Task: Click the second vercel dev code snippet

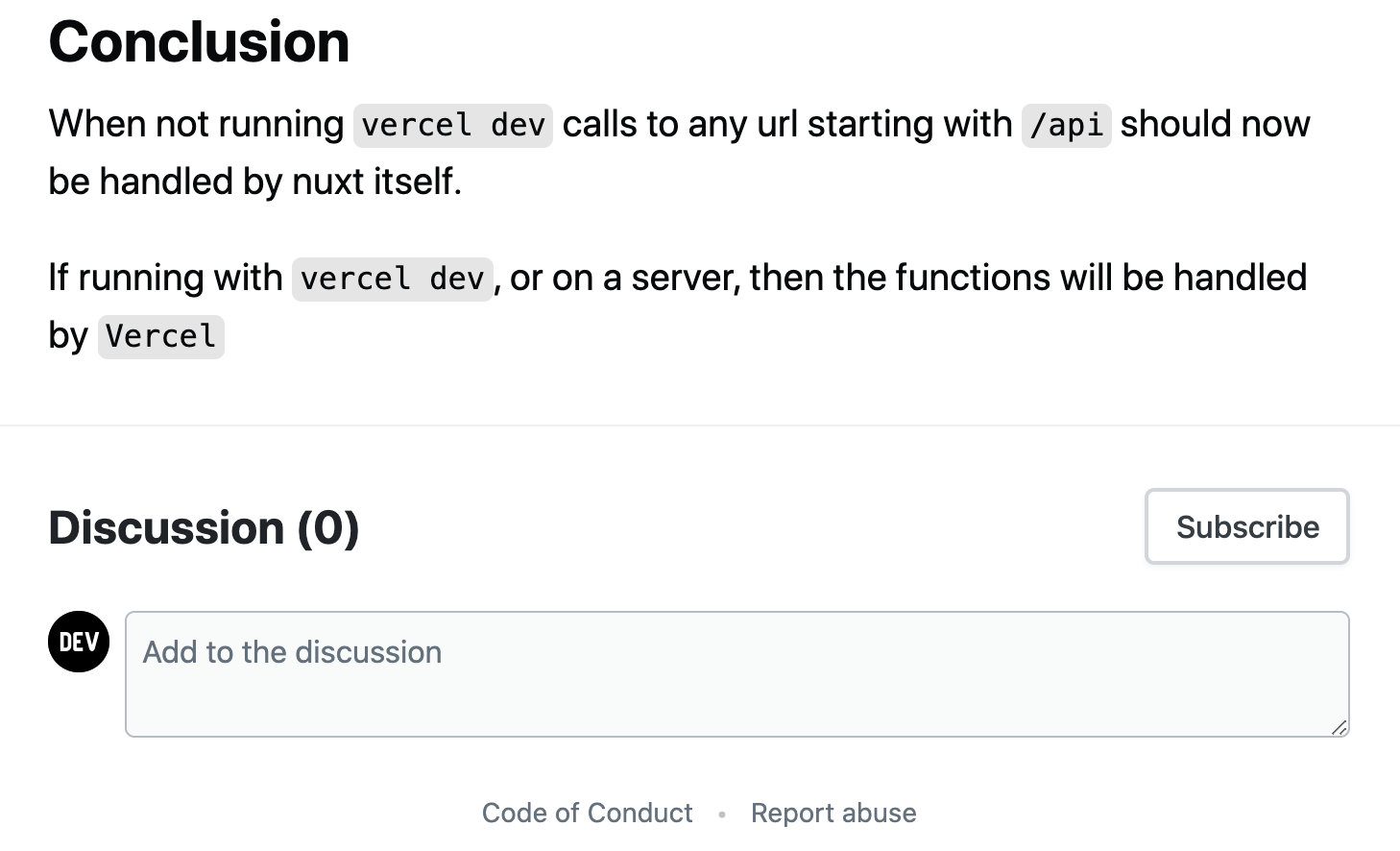Action: [392, 279]
